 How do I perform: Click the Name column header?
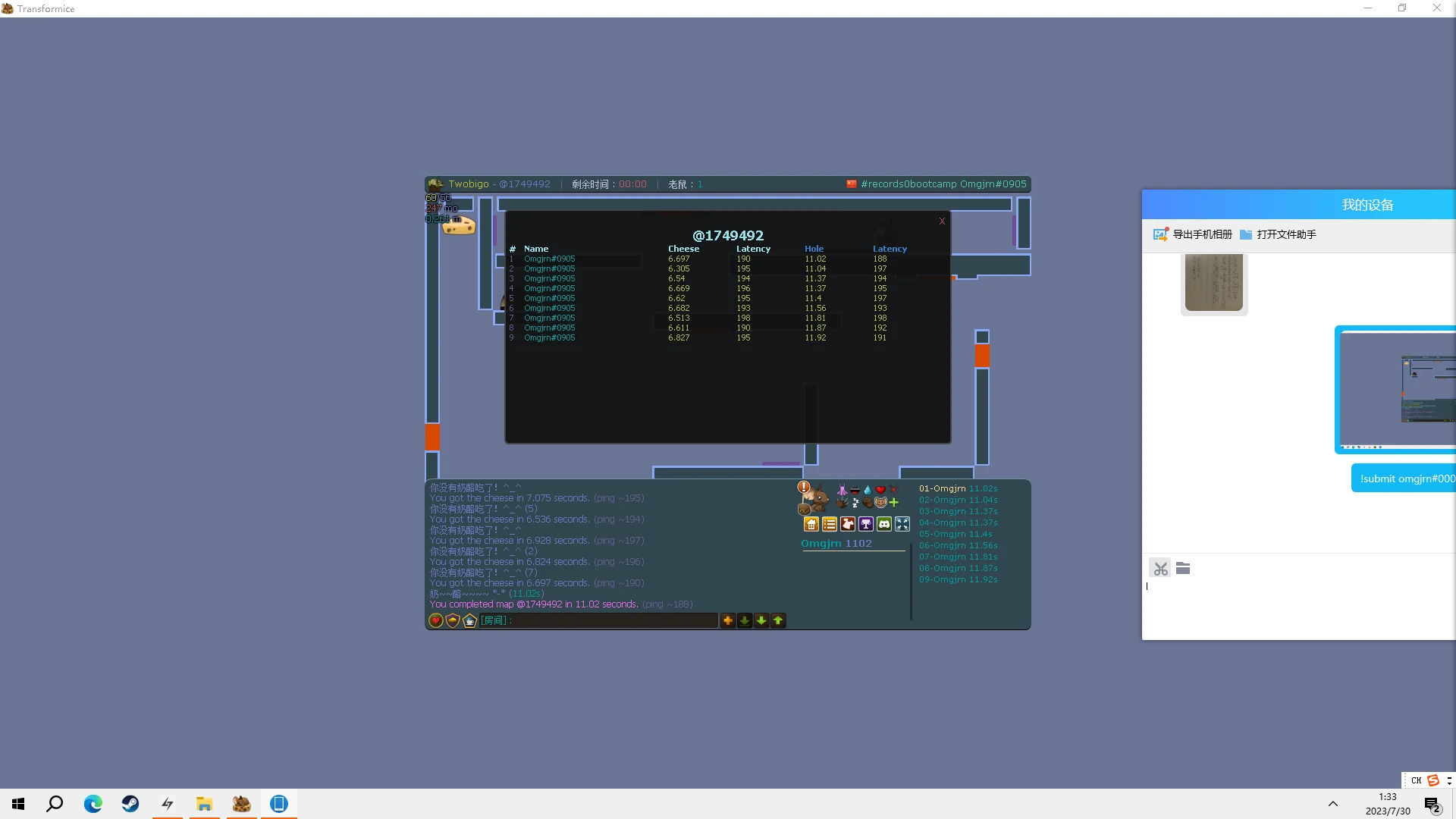(x=536, y=249)
